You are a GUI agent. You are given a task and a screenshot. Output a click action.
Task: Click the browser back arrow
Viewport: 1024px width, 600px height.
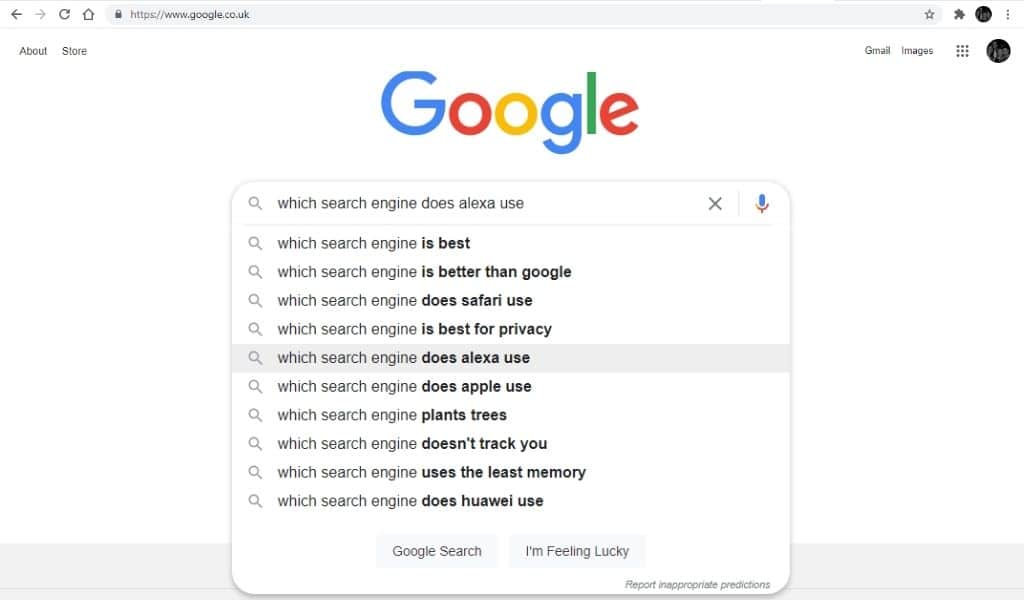tap(16, 14)
